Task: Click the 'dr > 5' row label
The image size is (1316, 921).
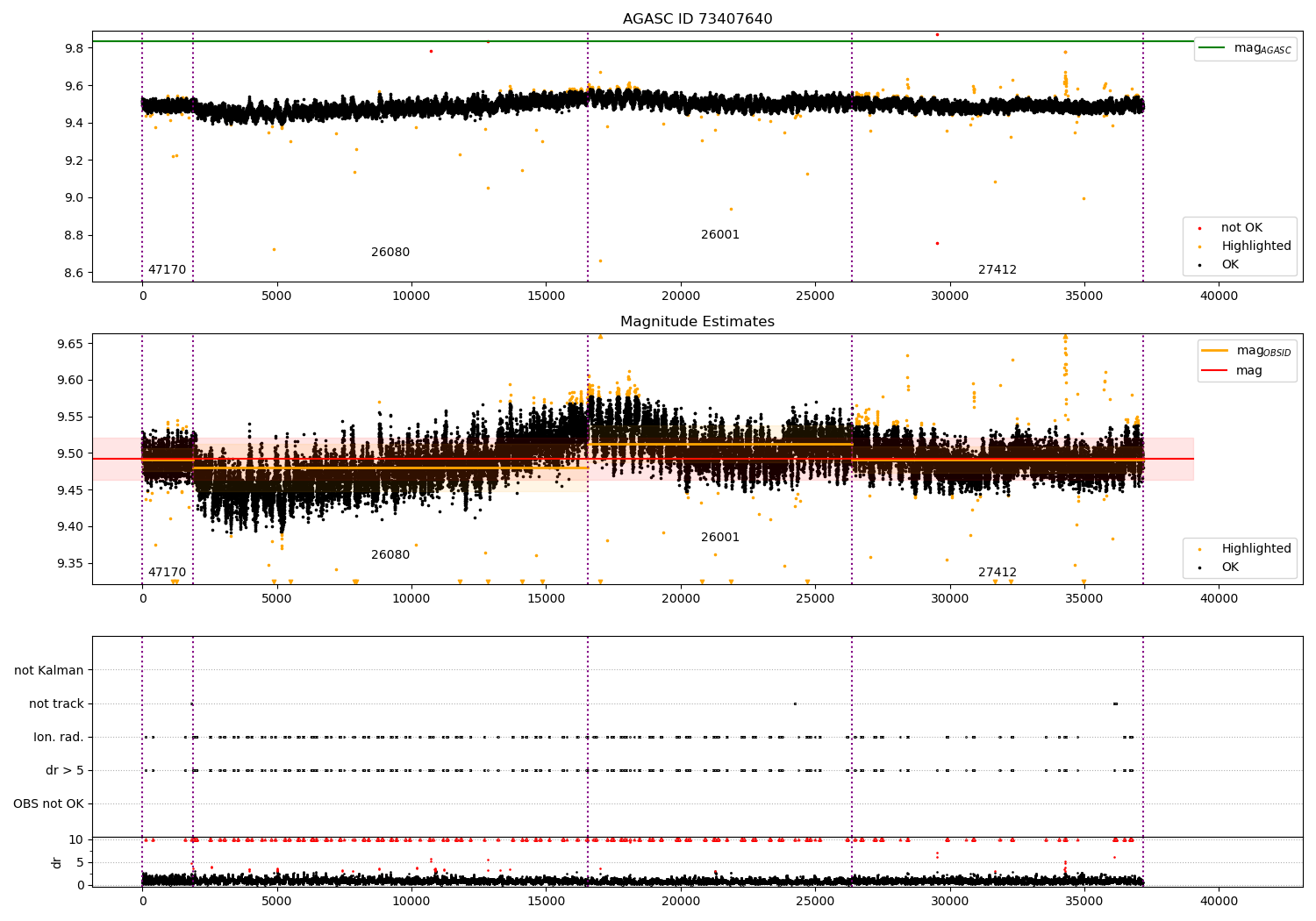Action: click(x=65, y=770)
